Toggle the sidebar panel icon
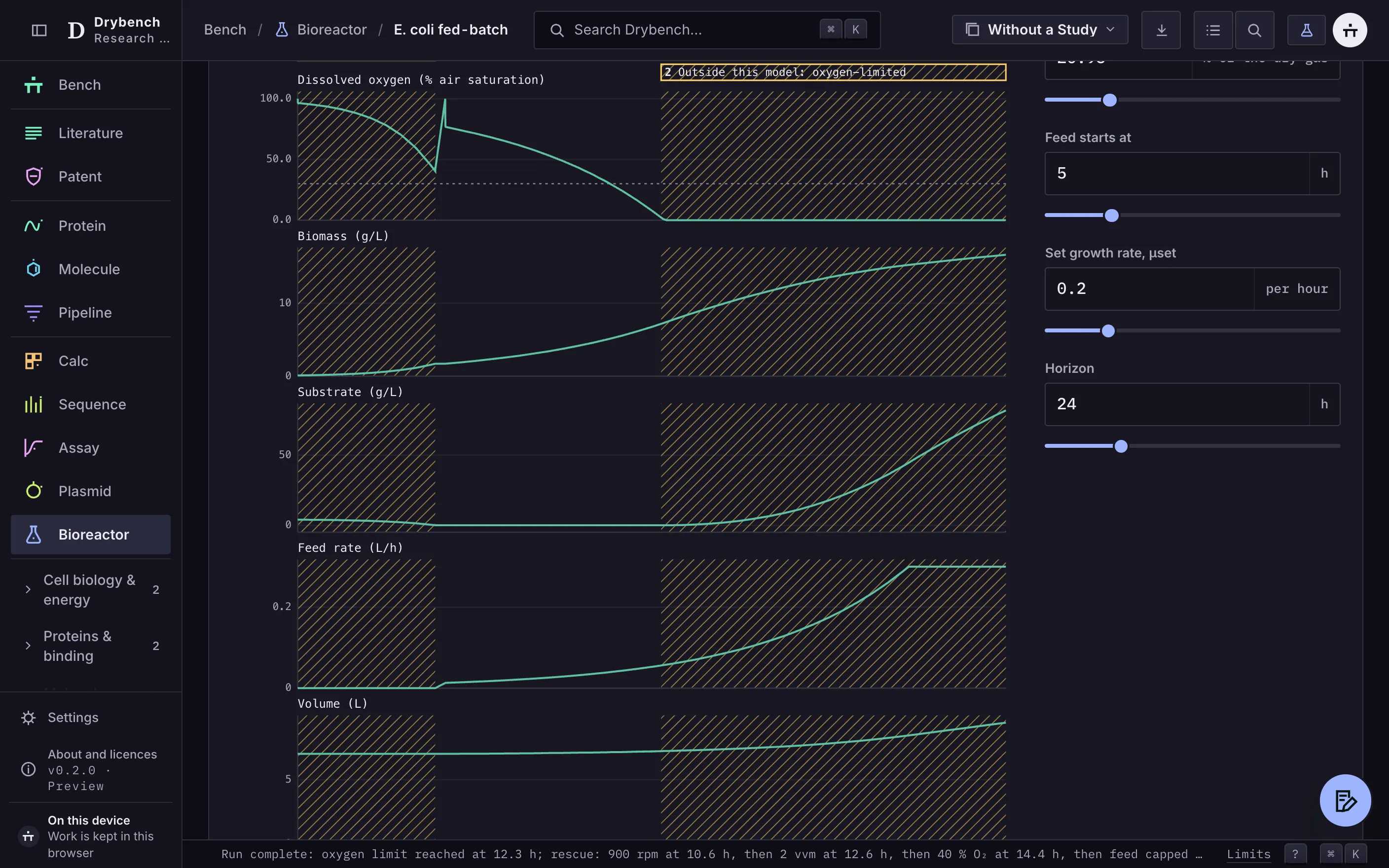 pos(39,30)
